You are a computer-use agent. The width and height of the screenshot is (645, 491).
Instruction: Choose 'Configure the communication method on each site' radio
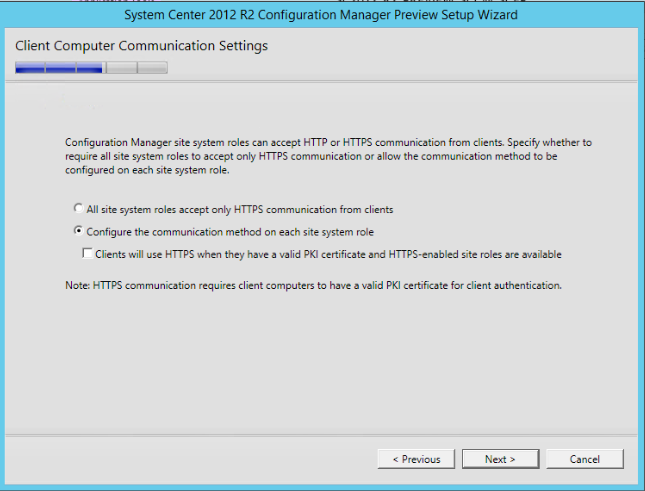79,231
